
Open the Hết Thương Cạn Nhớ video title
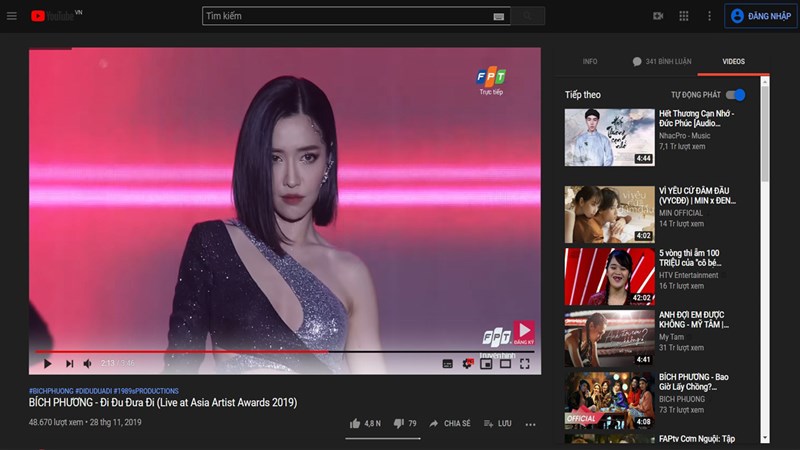696,118
